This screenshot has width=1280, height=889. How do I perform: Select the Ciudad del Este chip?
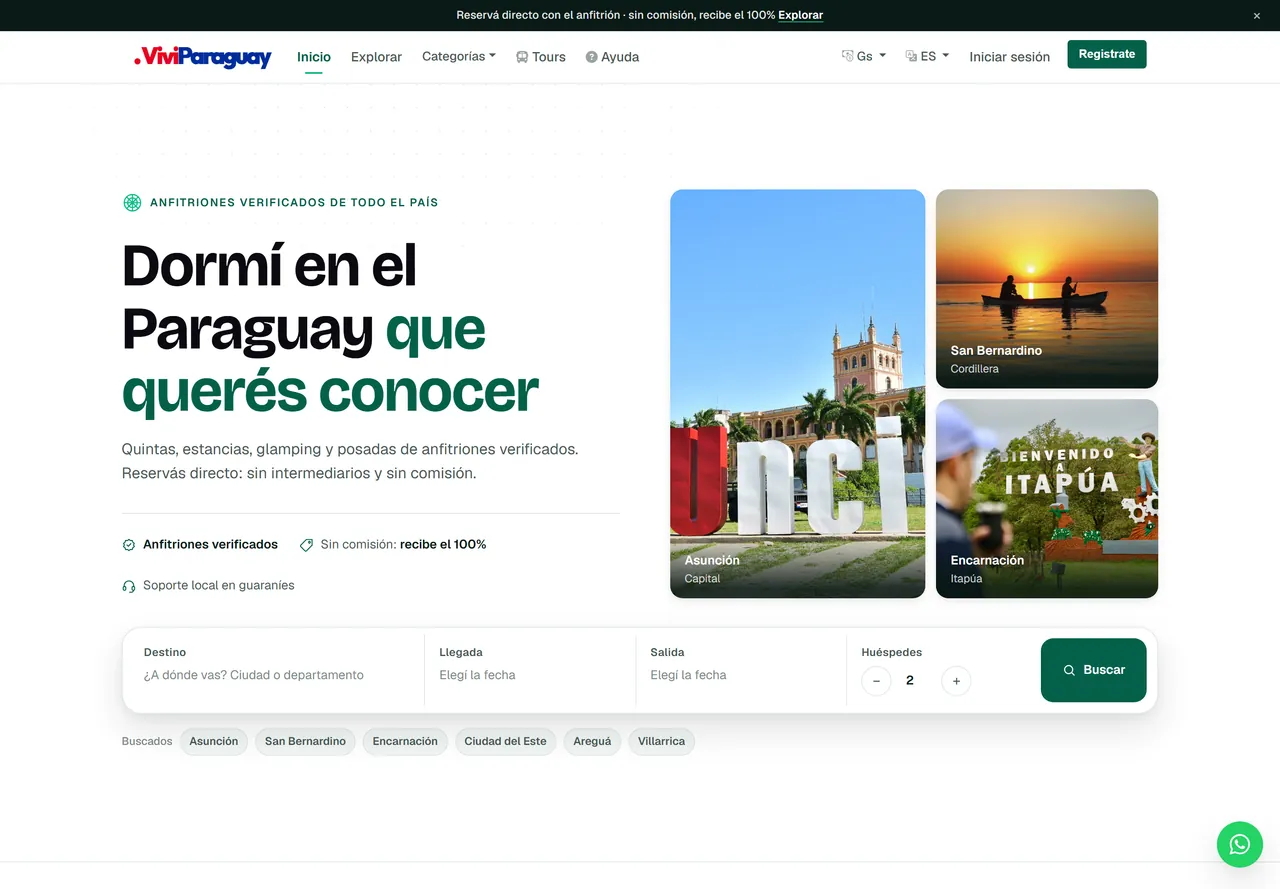click(x=505, y=742)
